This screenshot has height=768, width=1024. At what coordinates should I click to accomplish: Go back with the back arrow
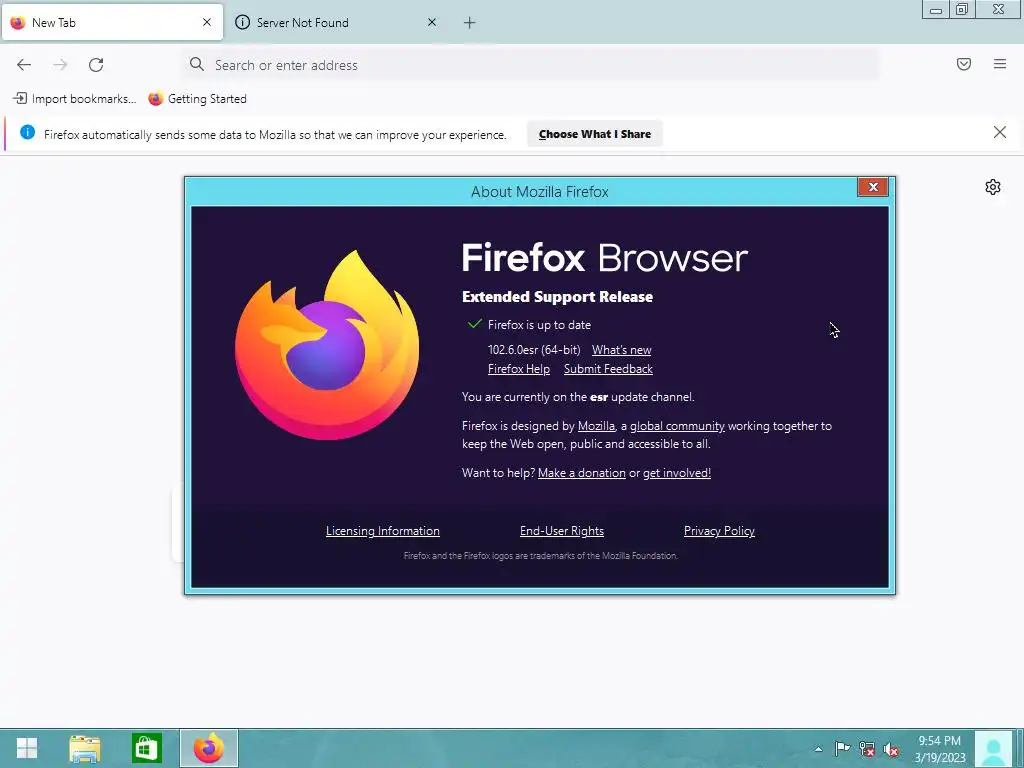24,65
